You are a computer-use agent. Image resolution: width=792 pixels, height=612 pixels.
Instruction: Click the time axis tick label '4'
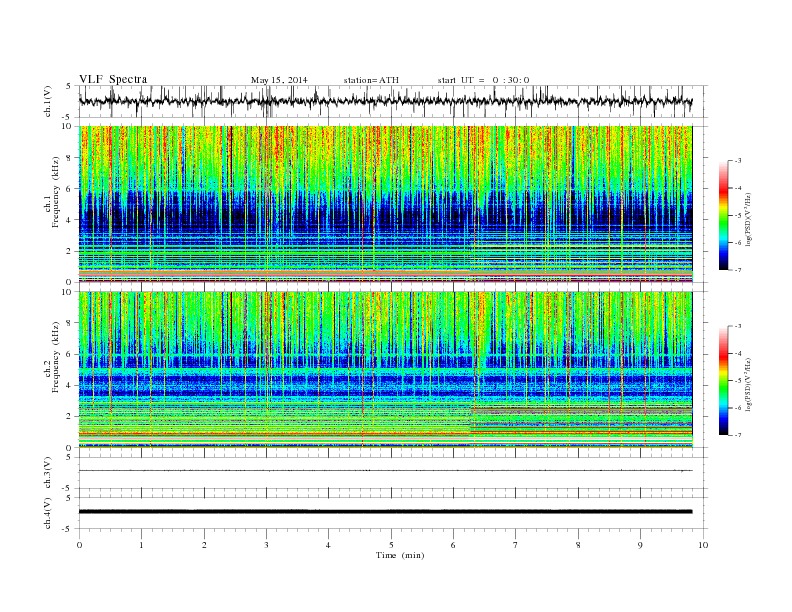click(x=328, y=545)
